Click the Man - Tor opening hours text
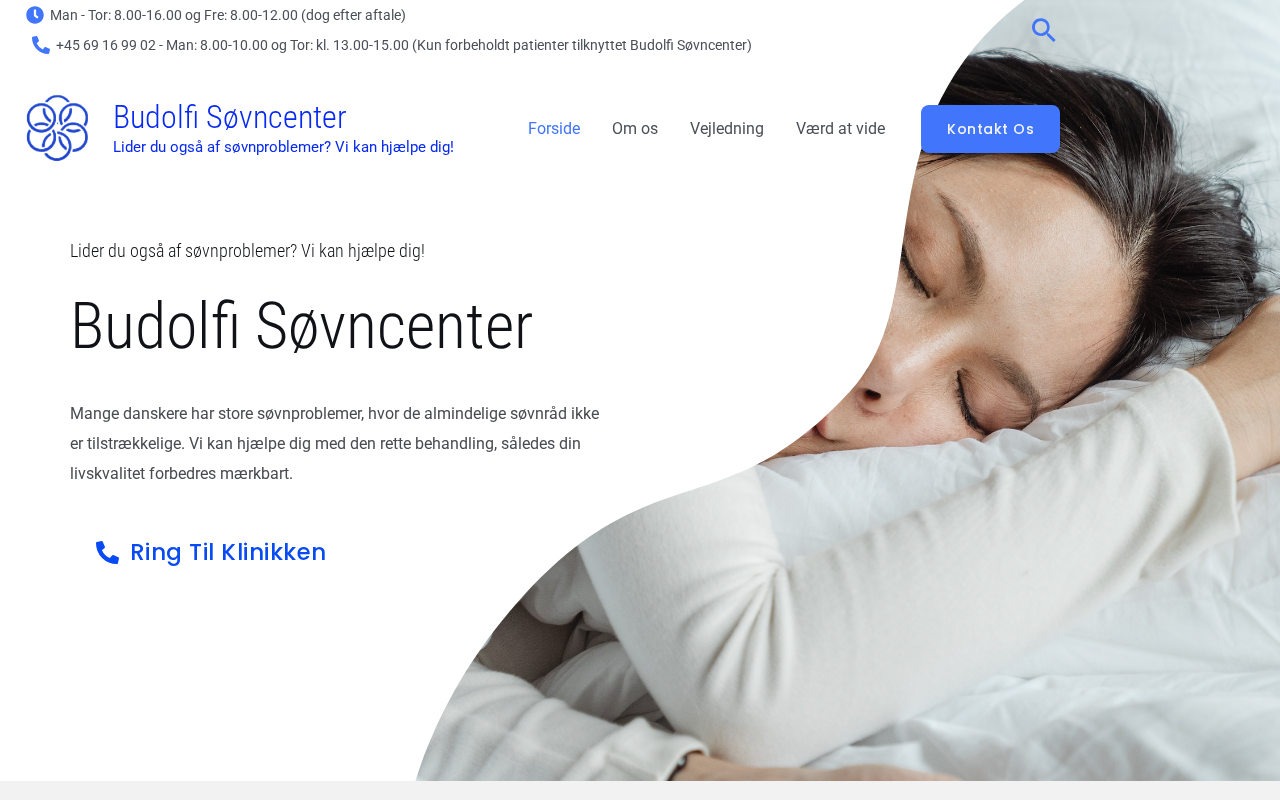 pyautogui.click(x=228, y=15)
